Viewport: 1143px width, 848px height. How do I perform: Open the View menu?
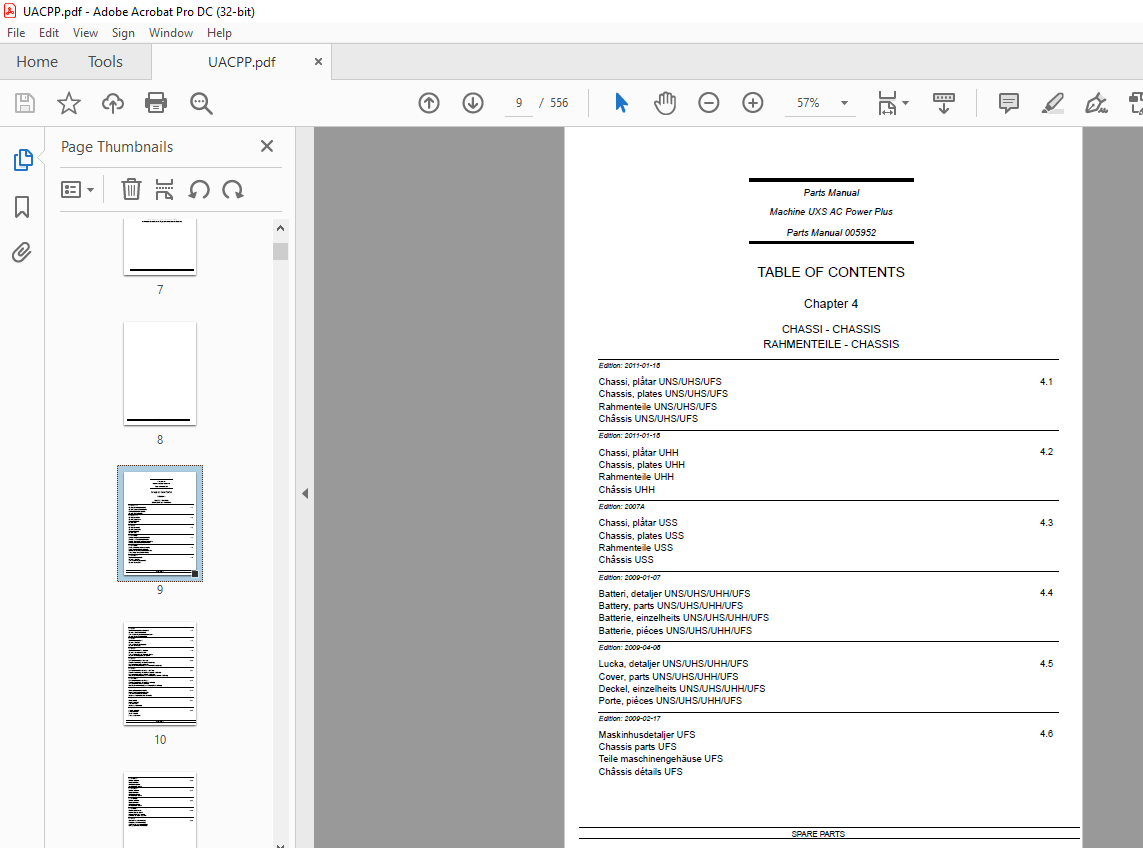click(85, 33)
